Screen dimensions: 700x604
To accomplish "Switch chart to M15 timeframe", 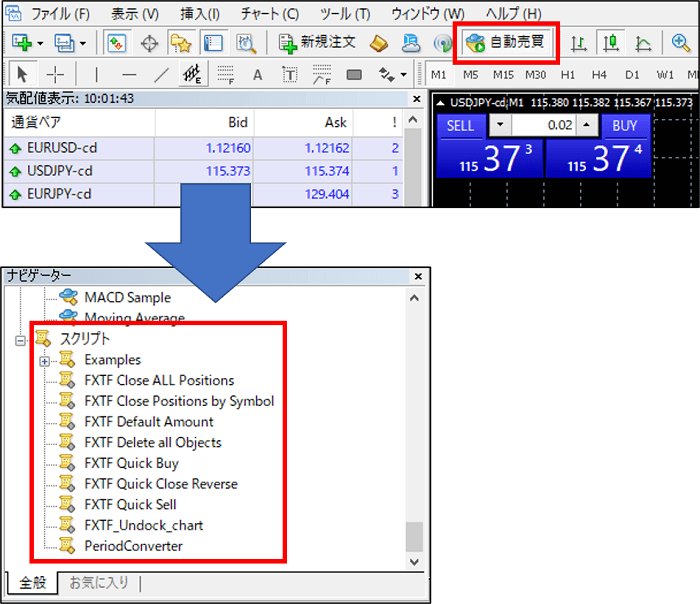I will click(x=503, y=75).
